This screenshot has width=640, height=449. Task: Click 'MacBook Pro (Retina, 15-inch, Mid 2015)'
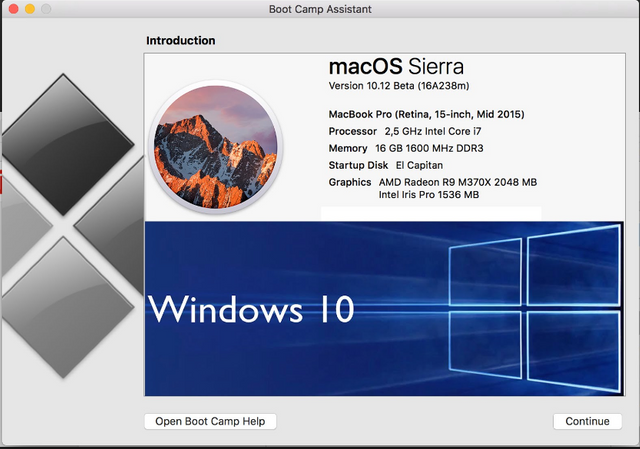click(427, 114)
